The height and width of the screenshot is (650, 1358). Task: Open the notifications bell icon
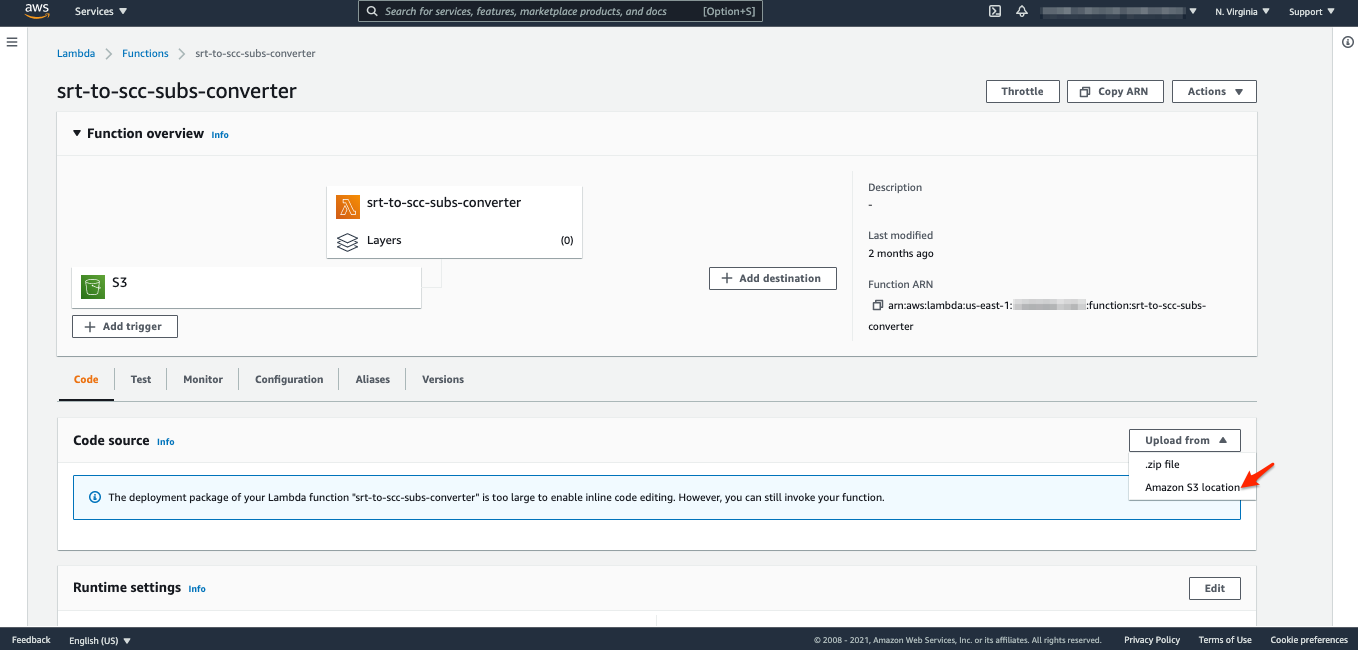pos(1022,12)
